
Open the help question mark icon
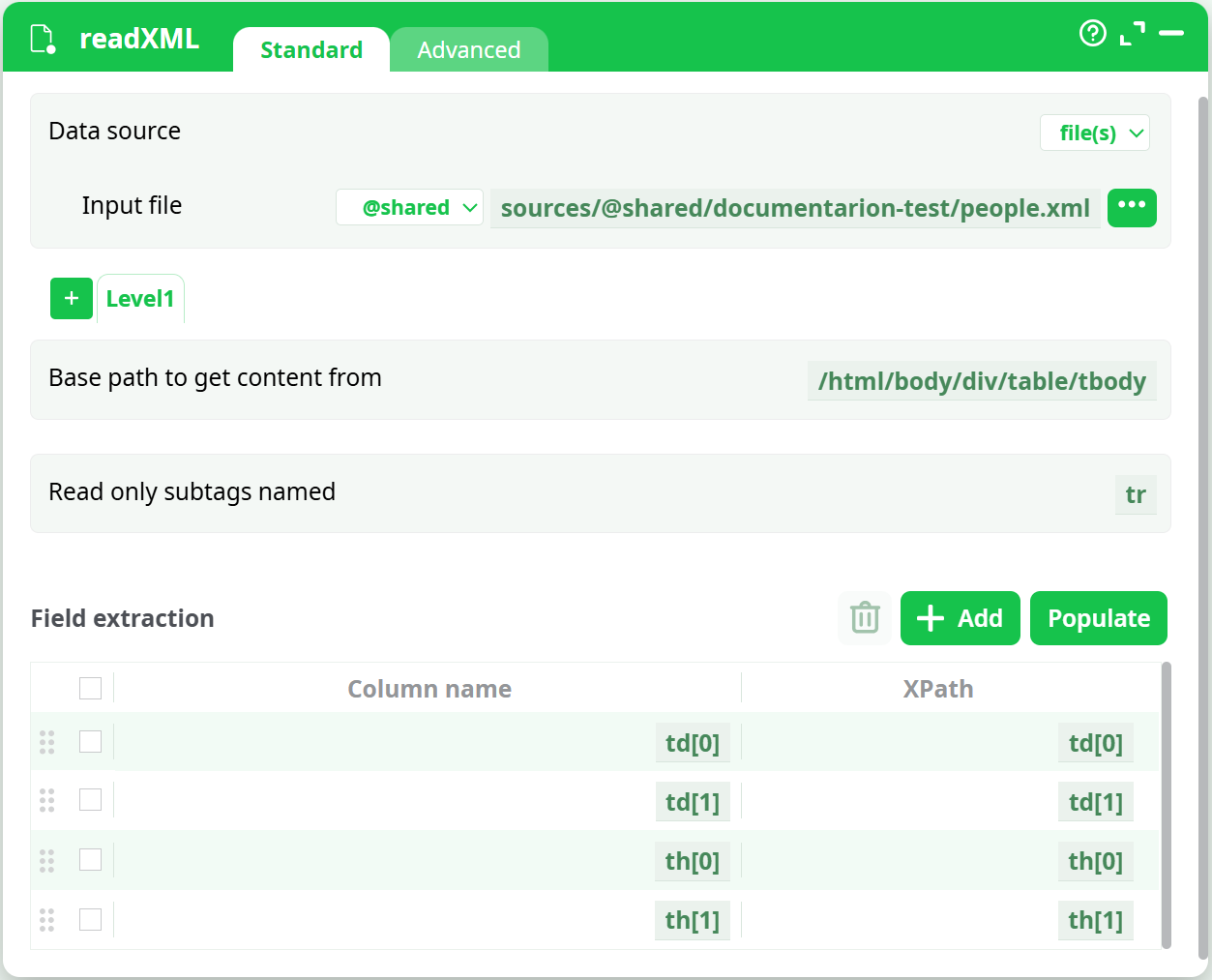tap(1092, 34)
